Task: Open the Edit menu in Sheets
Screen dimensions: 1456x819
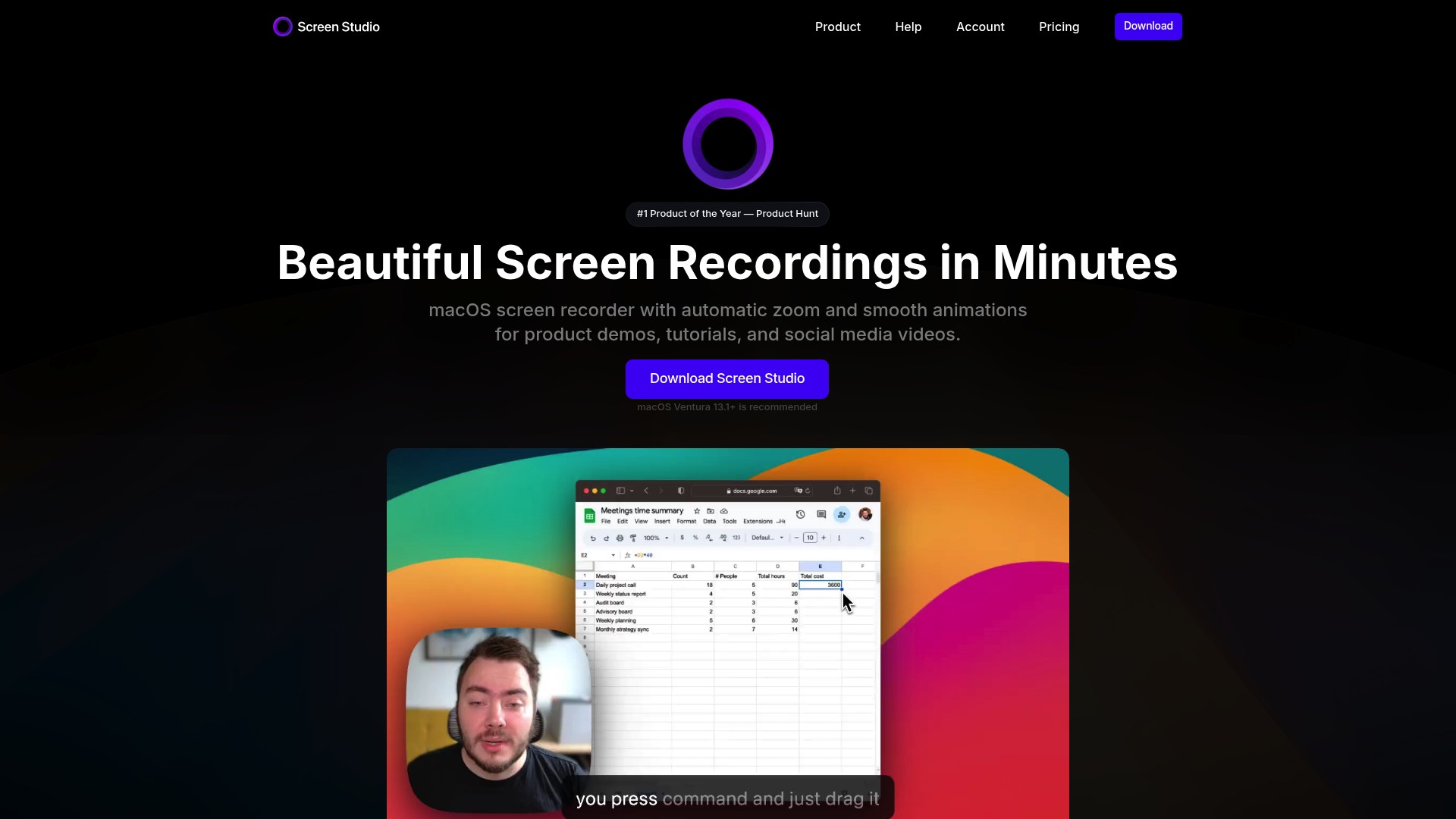Action: coord(623,522)
